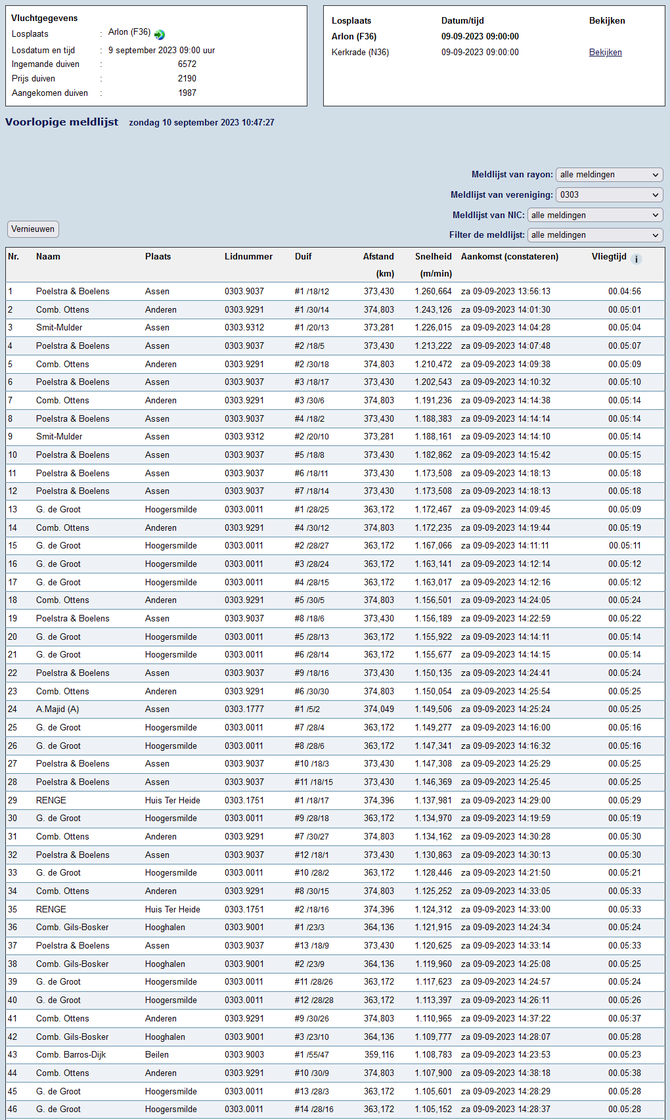Click arrival time 09-09-2023 14:38:18
Viewport: 670px width, 1120px height.
click(511, 1073)
